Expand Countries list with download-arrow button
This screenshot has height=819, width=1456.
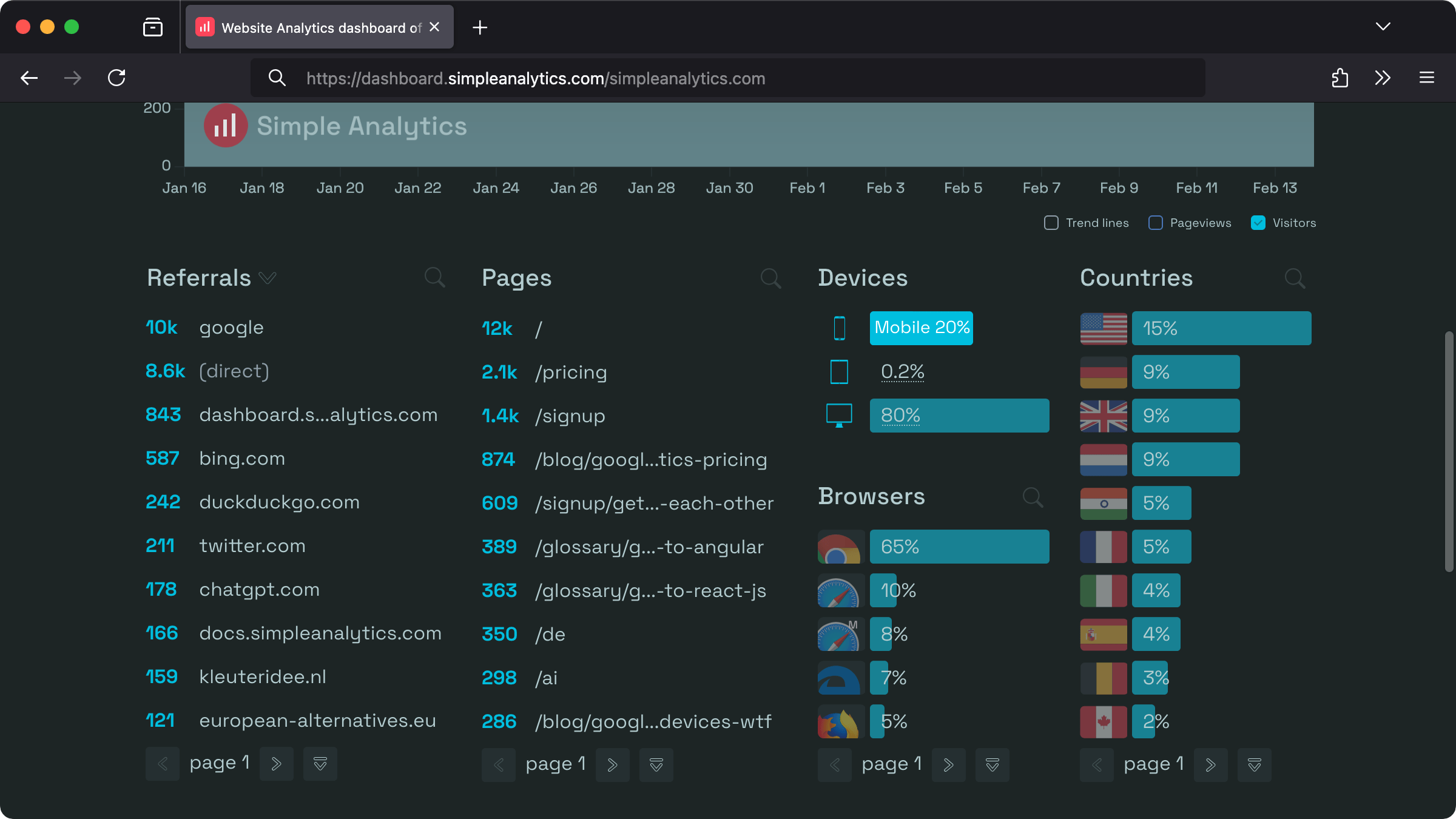coord(1255,765)
